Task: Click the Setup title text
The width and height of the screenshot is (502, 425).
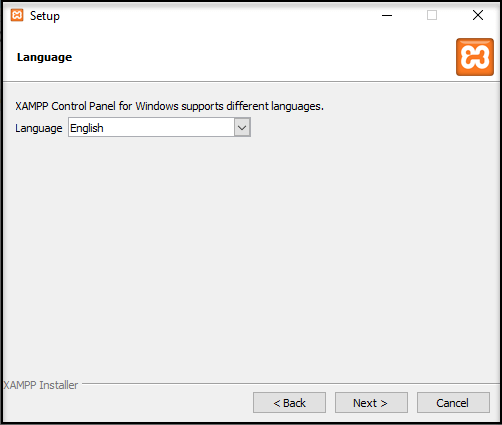Action: (45, 16)
